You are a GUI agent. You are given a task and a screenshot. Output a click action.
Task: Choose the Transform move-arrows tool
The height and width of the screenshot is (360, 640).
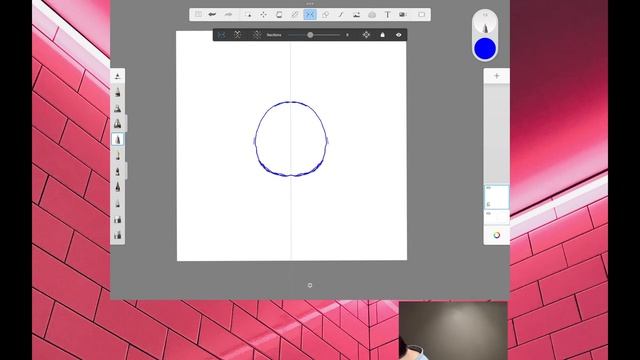click(264, 15)
